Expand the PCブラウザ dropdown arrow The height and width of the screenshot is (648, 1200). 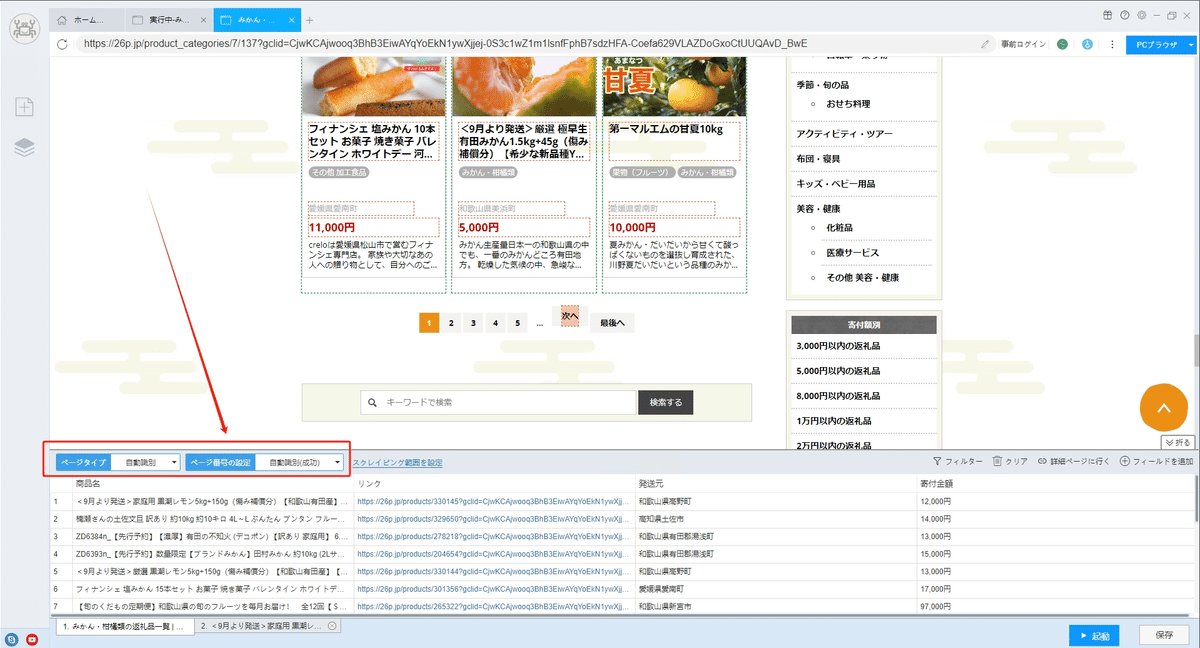(1191, 44)
